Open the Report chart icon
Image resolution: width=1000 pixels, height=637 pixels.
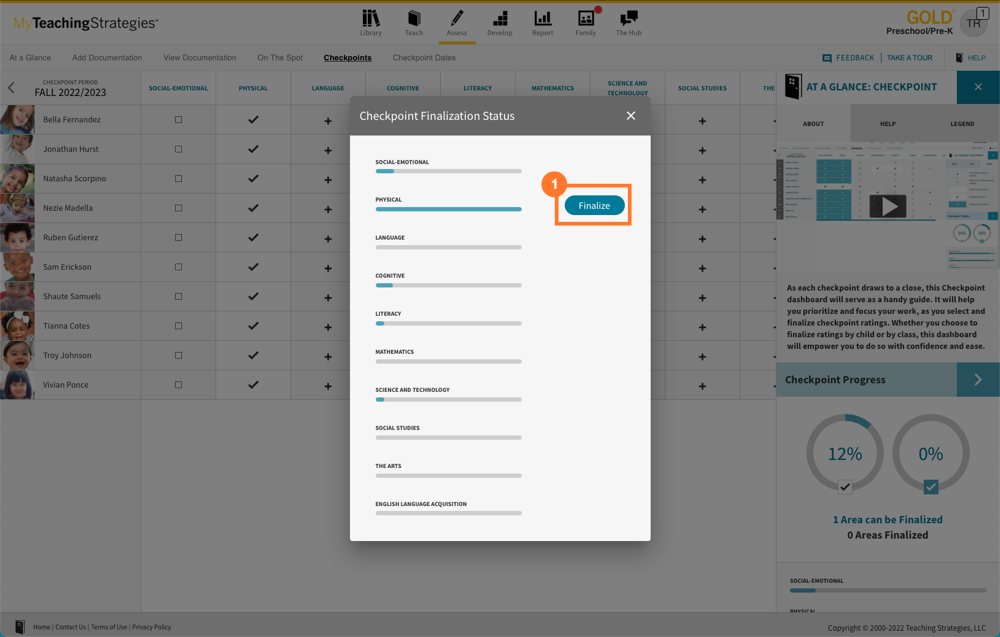pos(543,22)
